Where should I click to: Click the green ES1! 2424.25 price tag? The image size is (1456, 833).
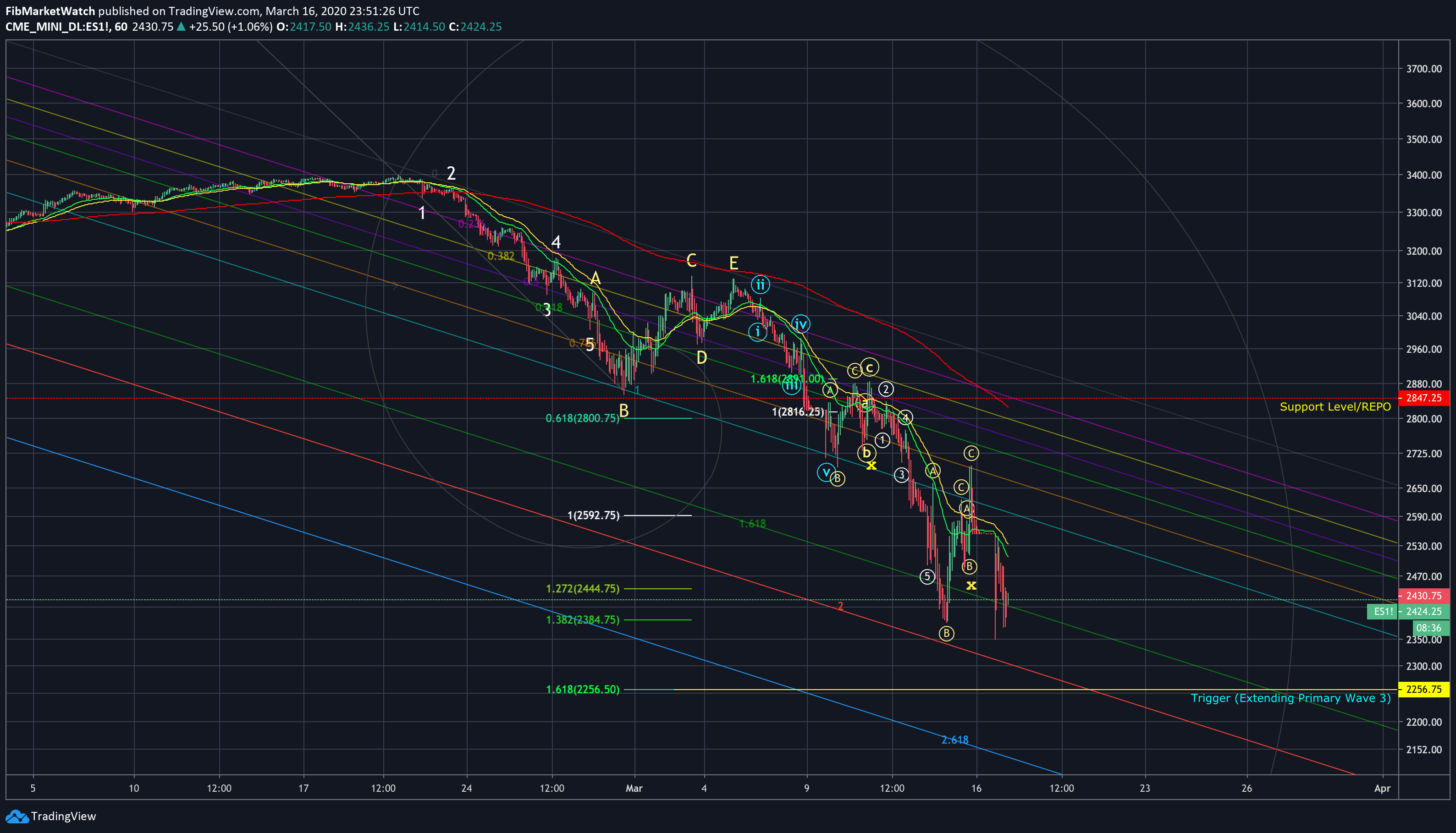point(1408,612)
